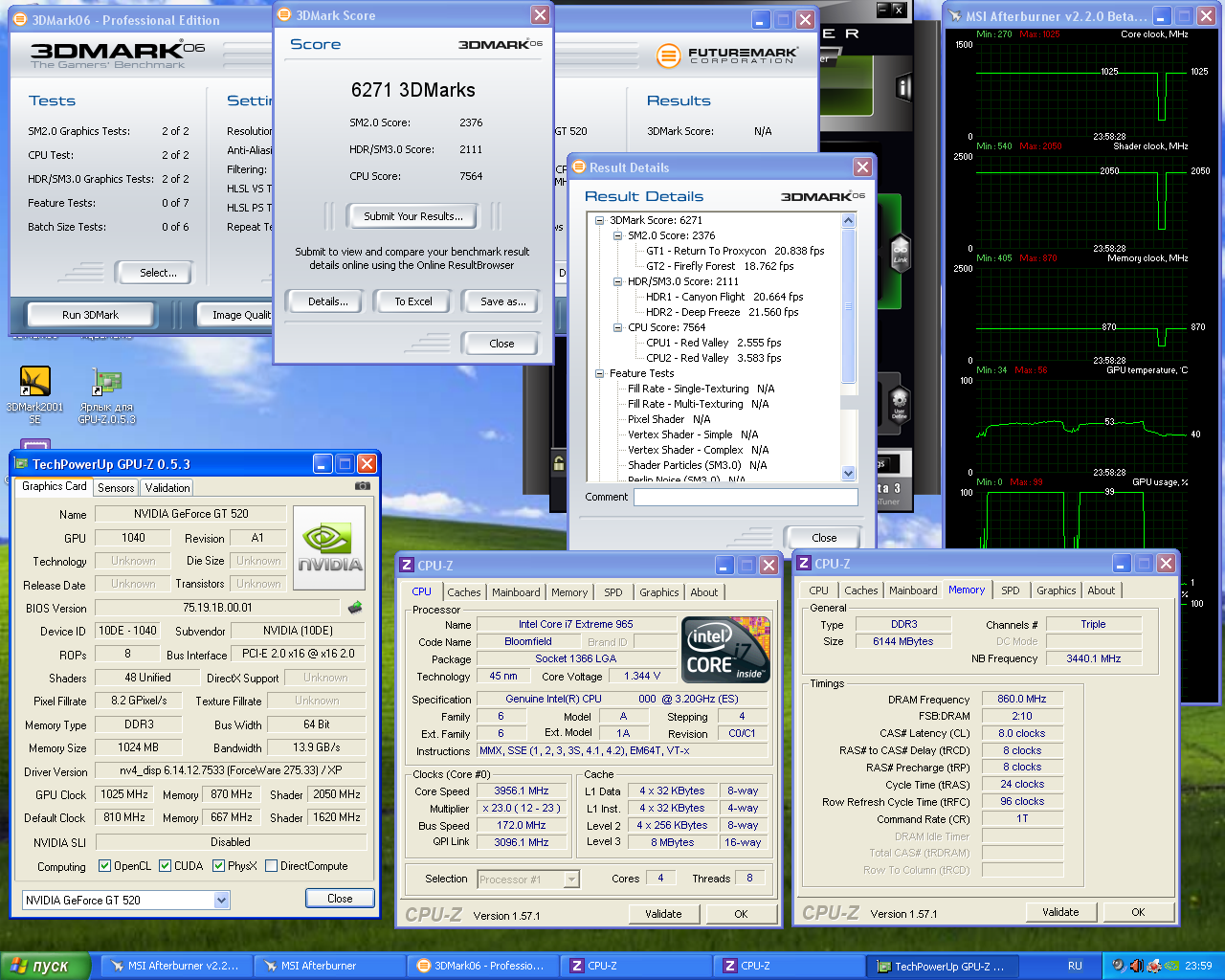The height and width of the screenshot is (980, 1225).
Task: Click the Save as... button
Action: point(502,301)
